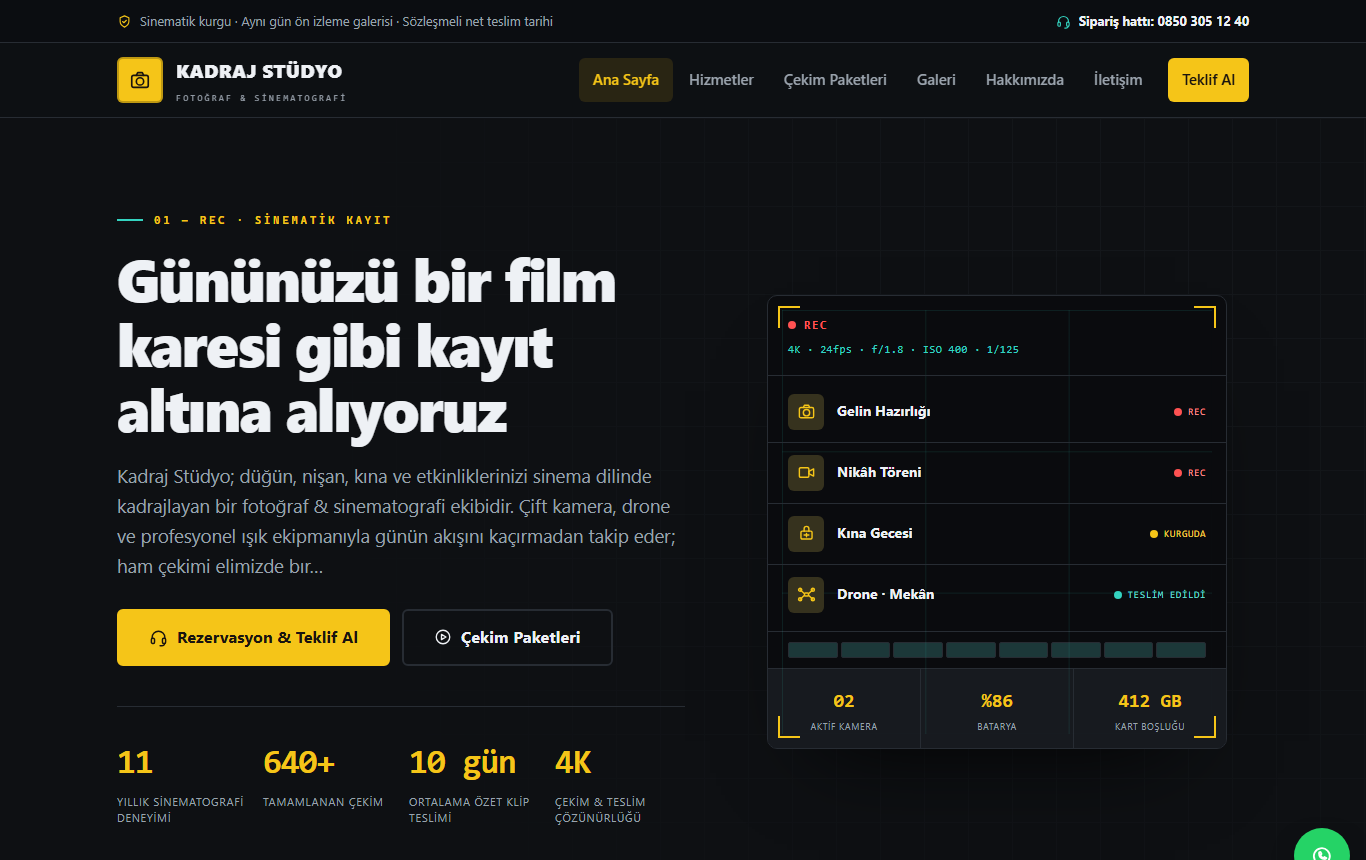Click the red REC dot indicator at panel top
This screenshot has height=860, width=1366.
pos(792,325)
